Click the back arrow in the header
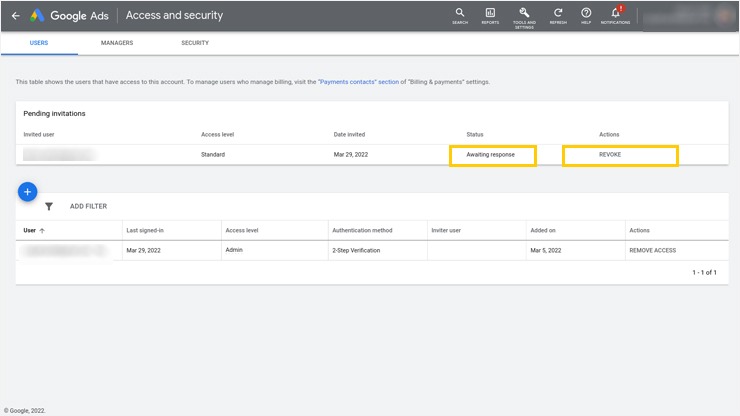Screen dimensions: 740x416 click(x=16, y=16)
